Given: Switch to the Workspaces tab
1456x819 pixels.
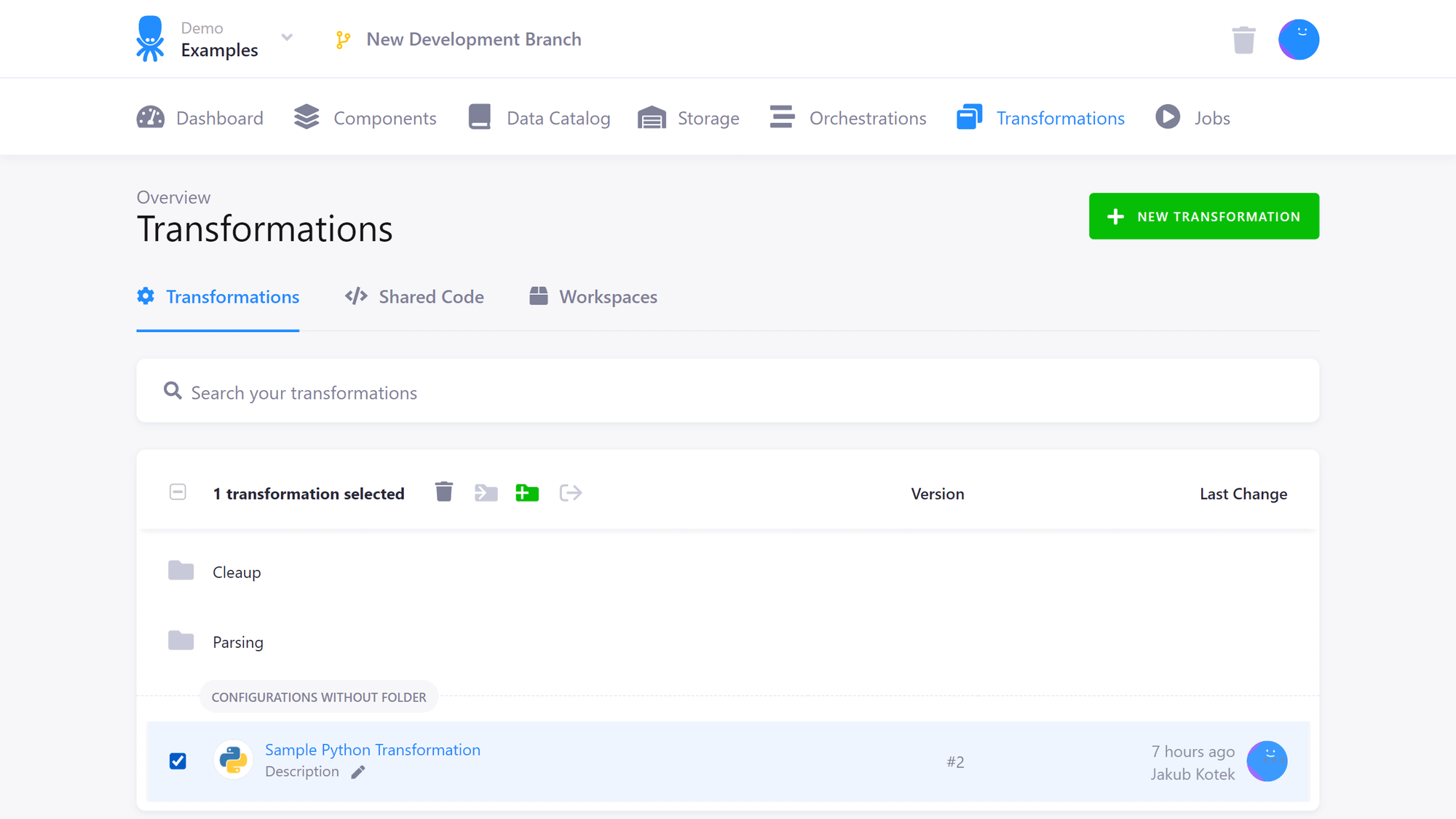Looking at the screenshot, I should pyautogui.click(x=607, y=296).
